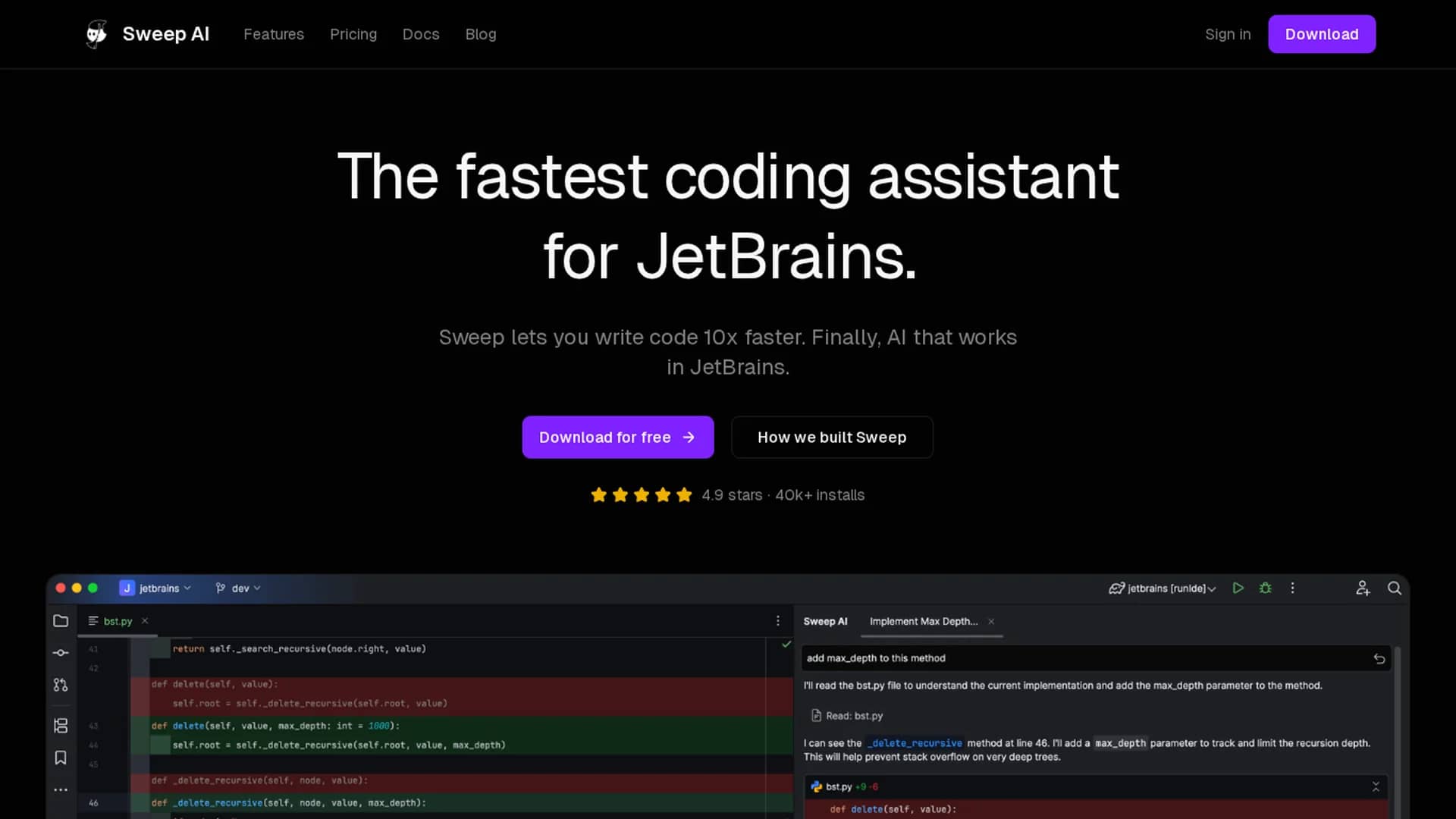Screen dimensions: 1456x819
Task: Click the Sweep AI logo icon
Action: [96, 34]
